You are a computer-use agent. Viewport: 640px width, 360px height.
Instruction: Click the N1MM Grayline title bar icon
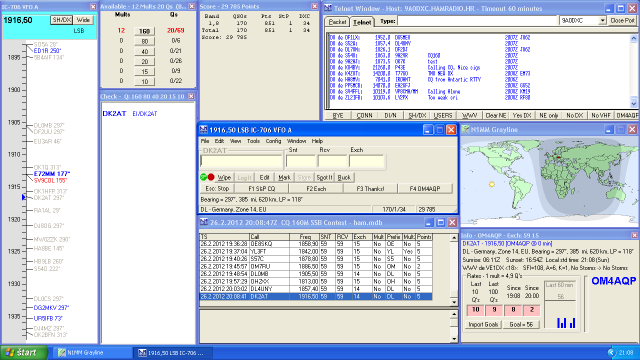point(465,130)
